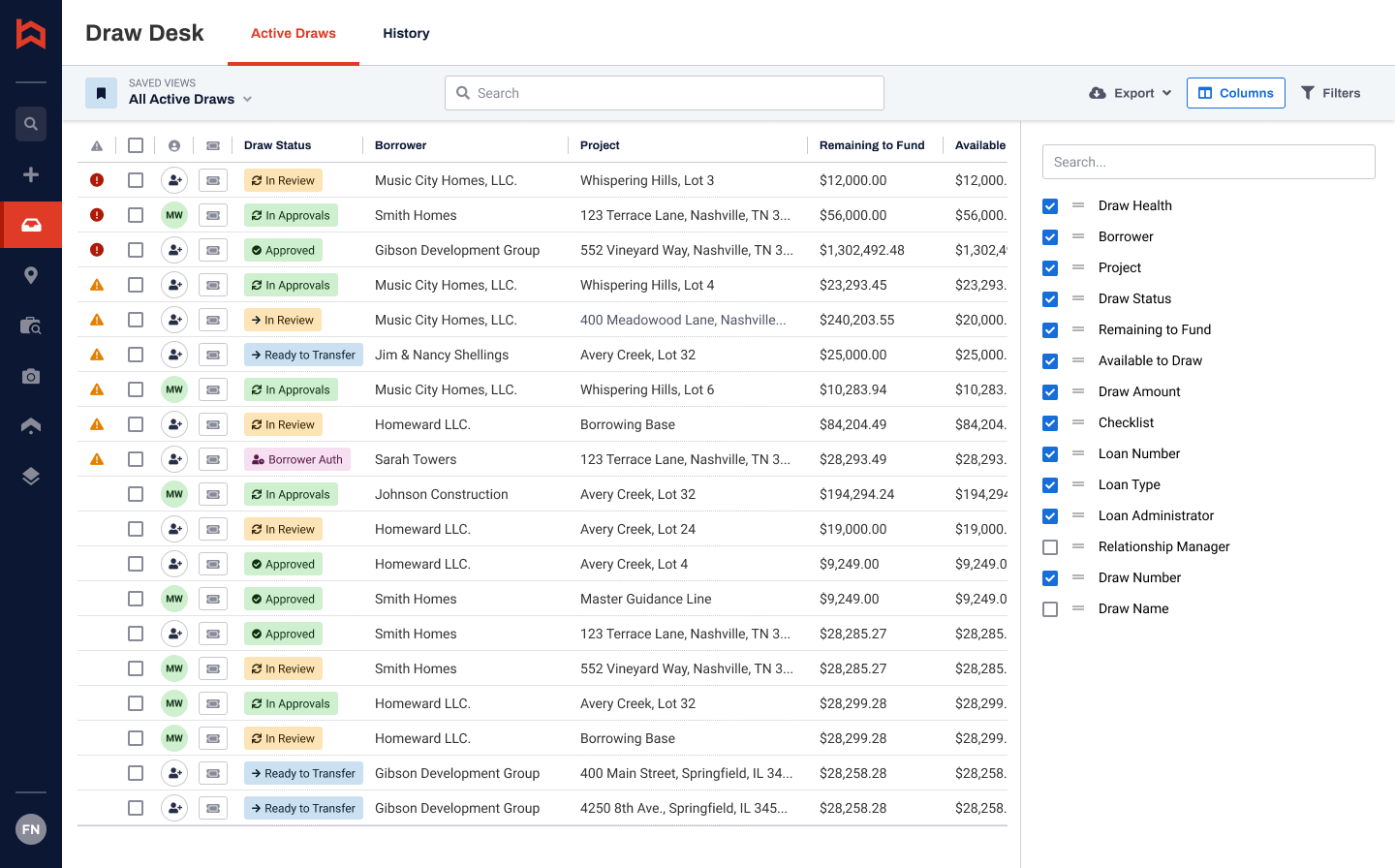Open the ticket icon on Sarah Towers row
Image resolution: width=1395 pixels, height=868 pixels.
[213, 459]
